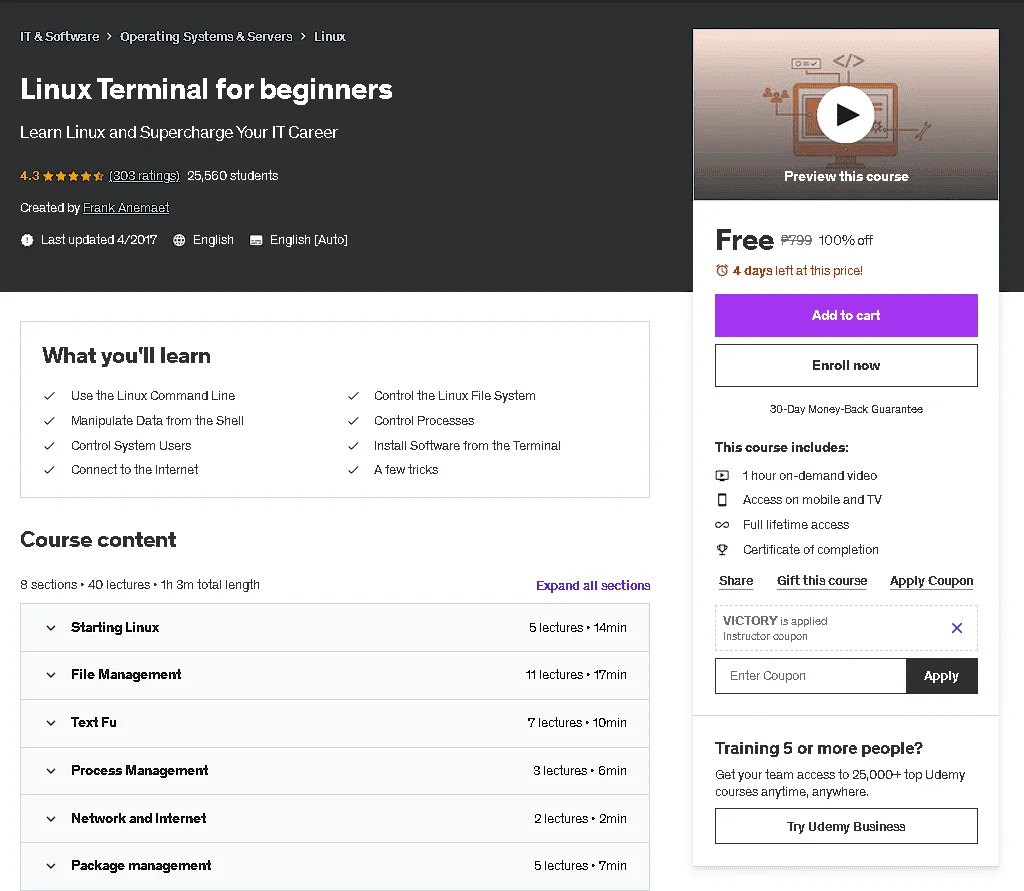Play the course preview video
1024x891 pixels.
pos(846,114)
